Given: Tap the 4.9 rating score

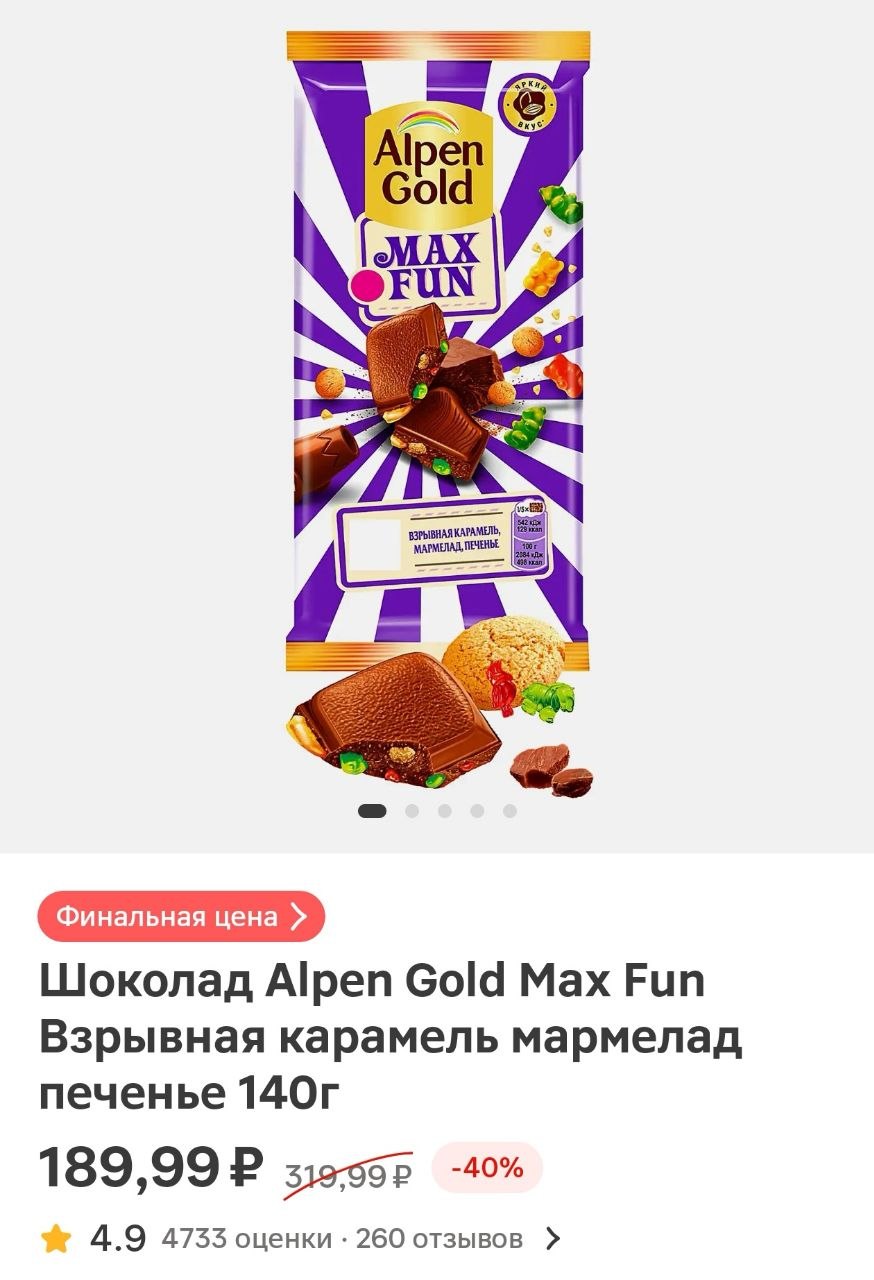Looking at the screenshot, I should point(118,1240).
